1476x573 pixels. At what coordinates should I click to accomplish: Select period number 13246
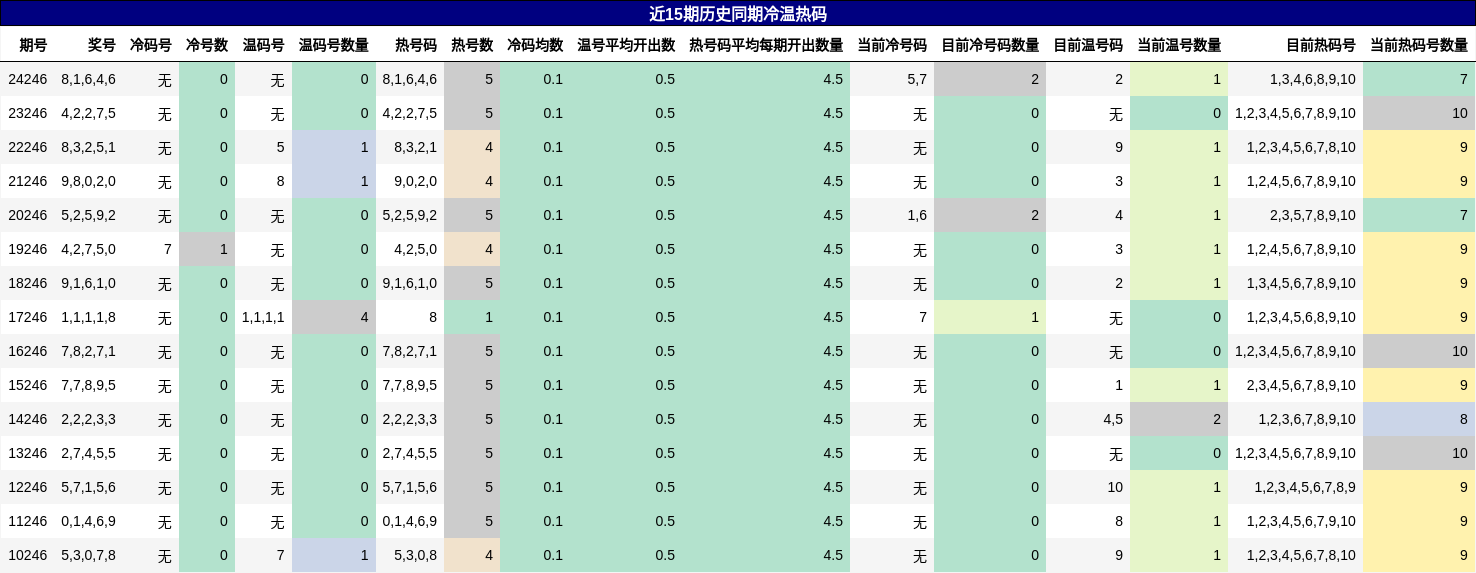[x=27, y=453]
